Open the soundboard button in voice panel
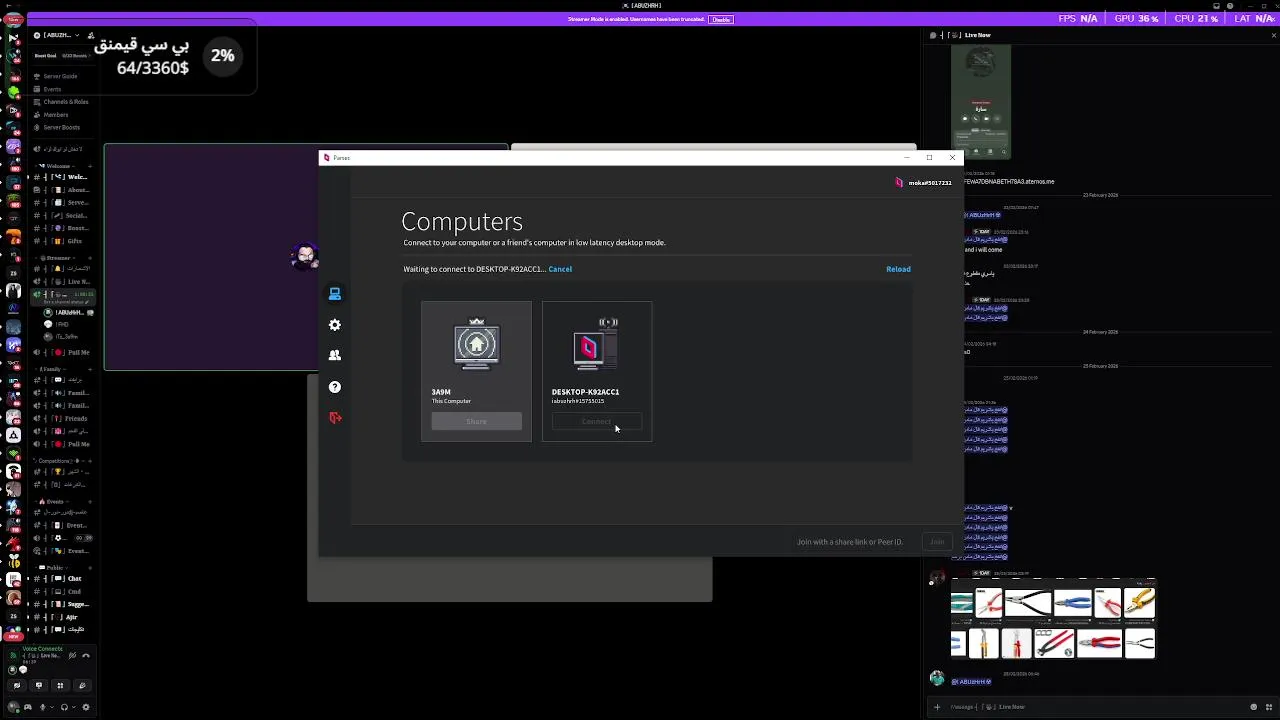The height and width of the screenshot is (720, 1280). point(82,686)
